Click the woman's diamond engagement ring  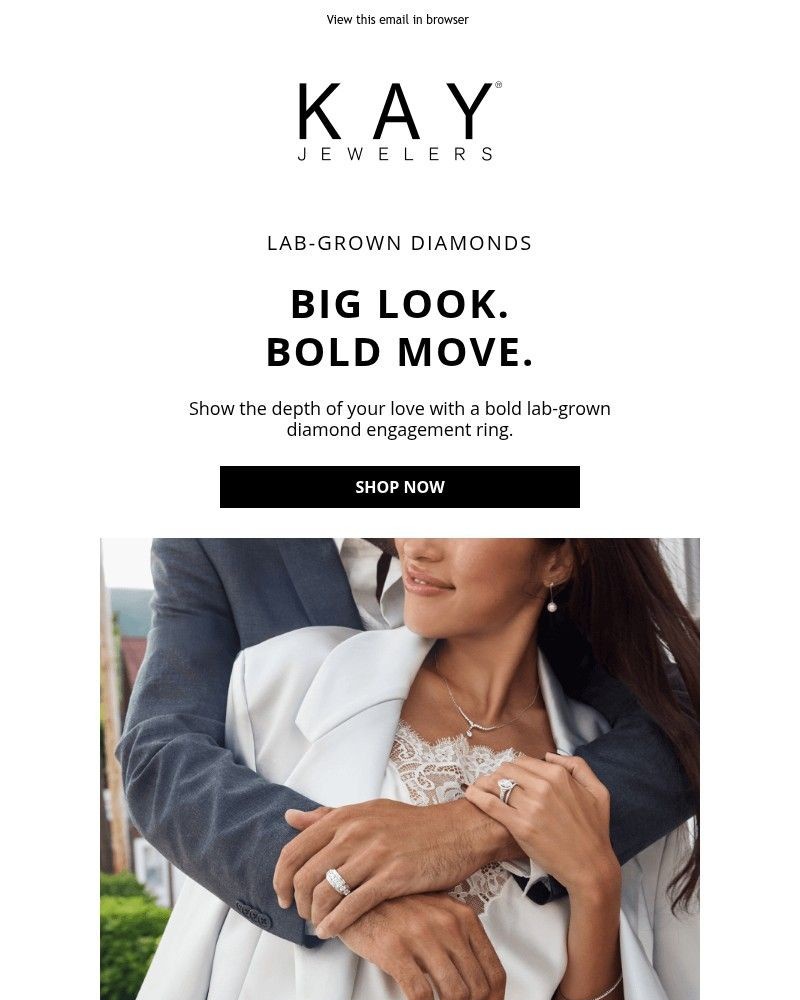click(508, 790)
